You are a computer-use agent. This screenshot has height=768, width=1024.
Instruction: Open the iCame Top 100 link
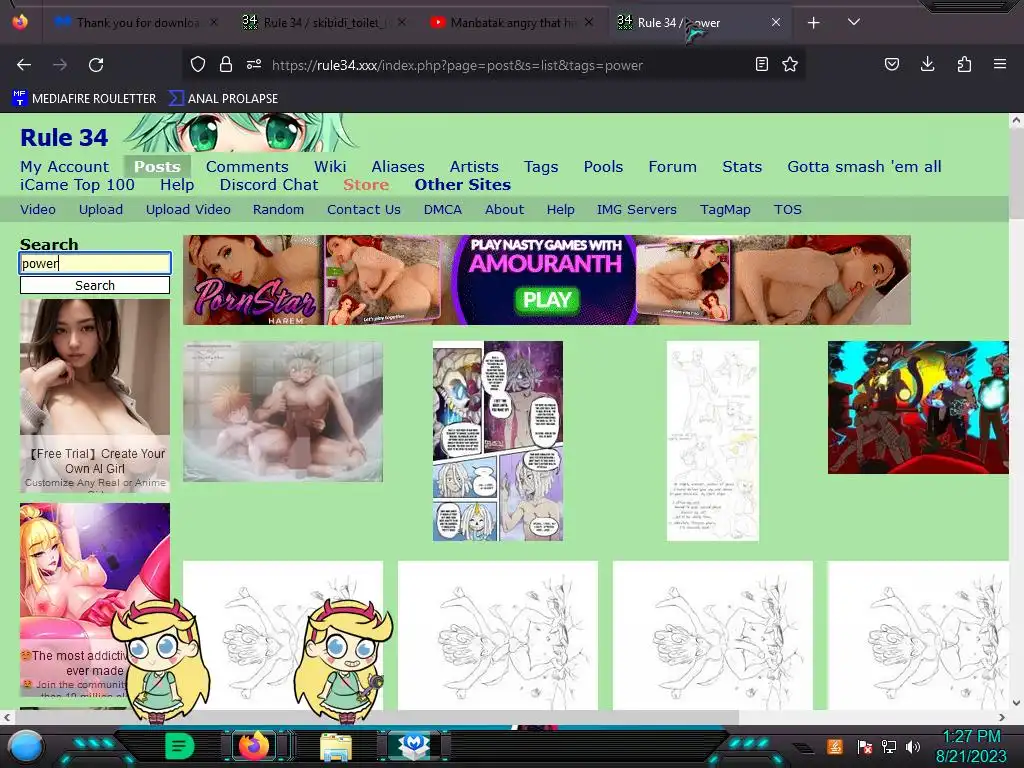77,185
